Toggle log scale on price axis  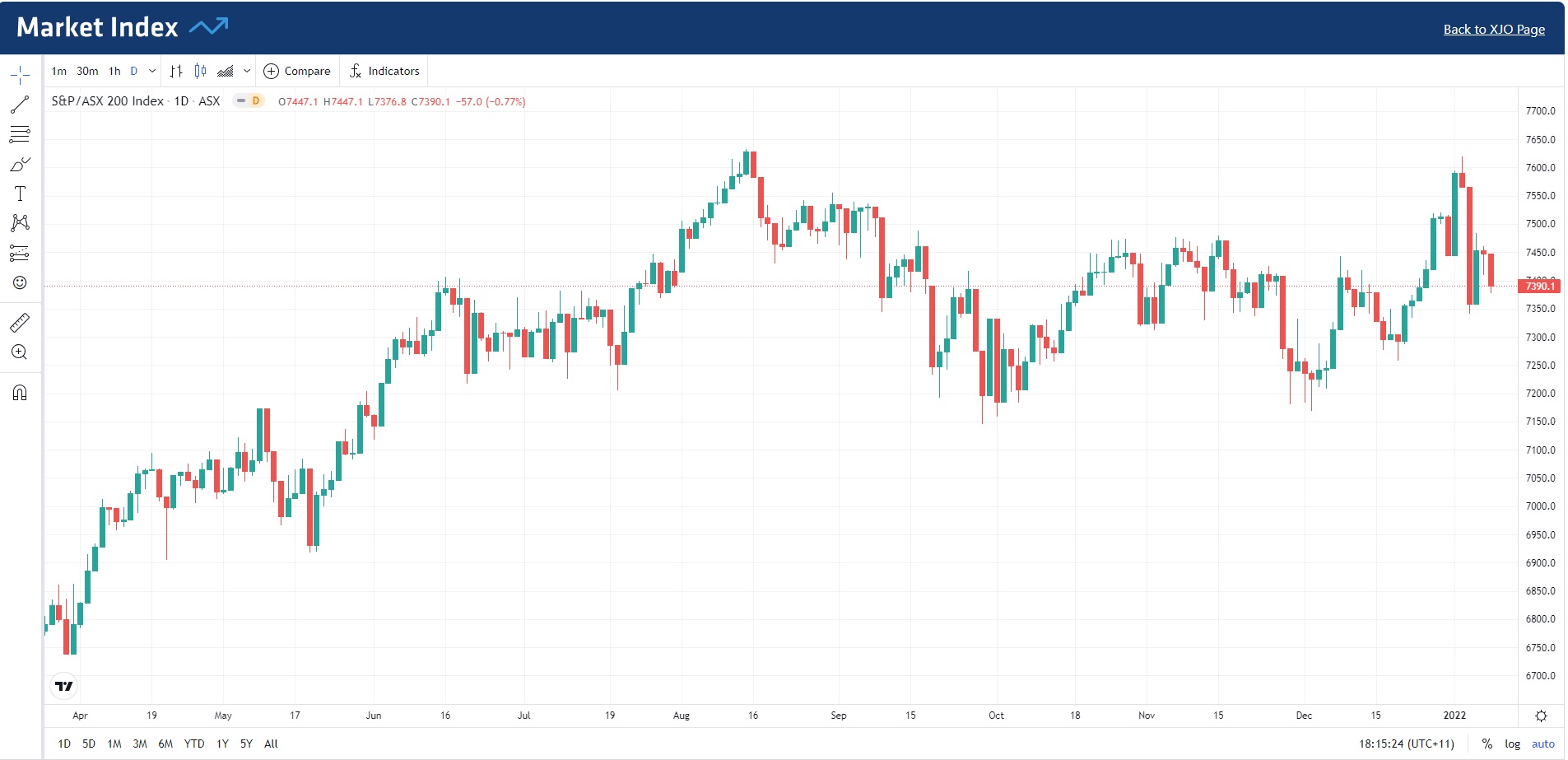click(1512, 744)
